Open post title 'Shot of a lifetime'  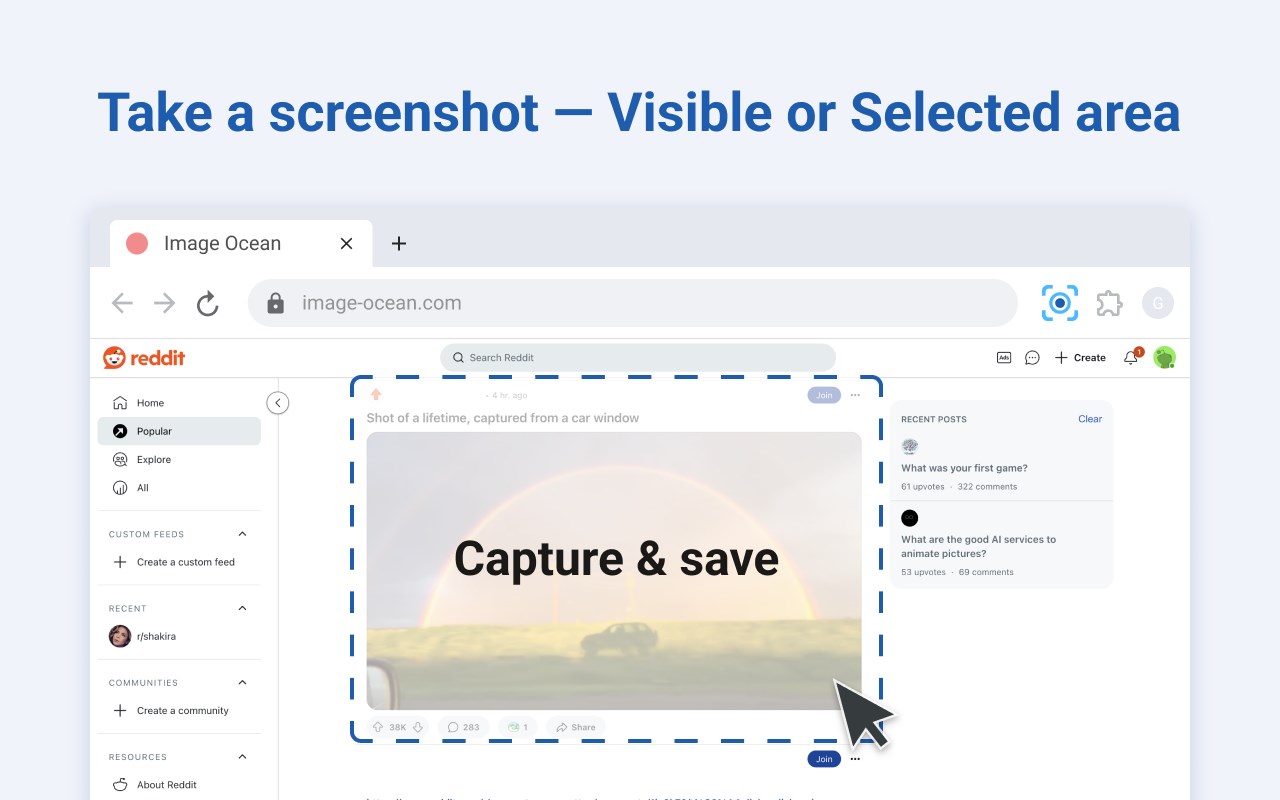pyautogui.click(x=503, y=418)
